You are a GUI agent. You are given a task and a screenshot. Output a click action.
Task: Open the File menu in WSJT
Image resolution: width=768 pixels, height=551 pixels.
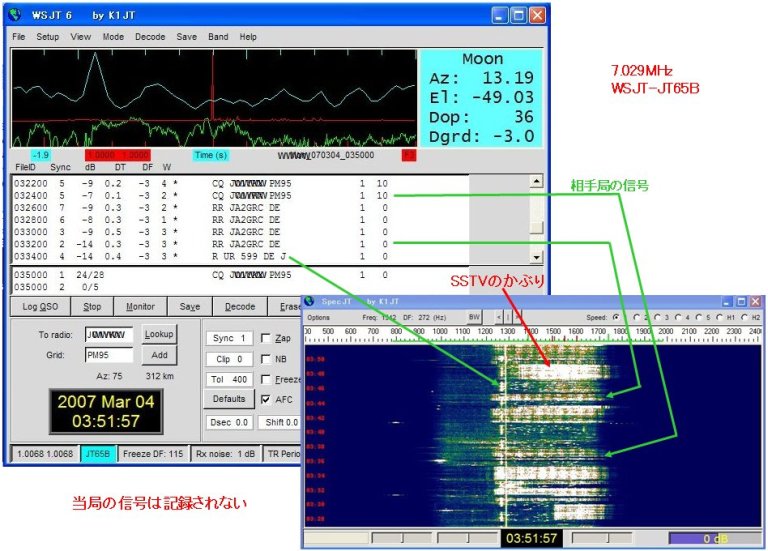pyautogui.click(x=19, y=37)
